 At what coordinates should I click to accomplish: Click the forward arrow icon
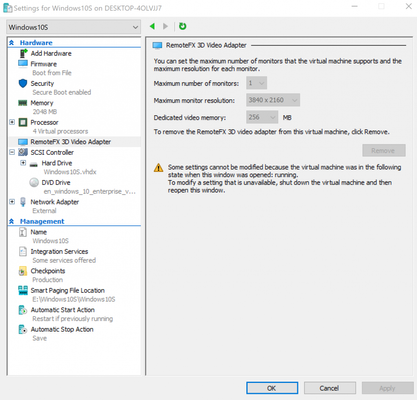[165, 26]
